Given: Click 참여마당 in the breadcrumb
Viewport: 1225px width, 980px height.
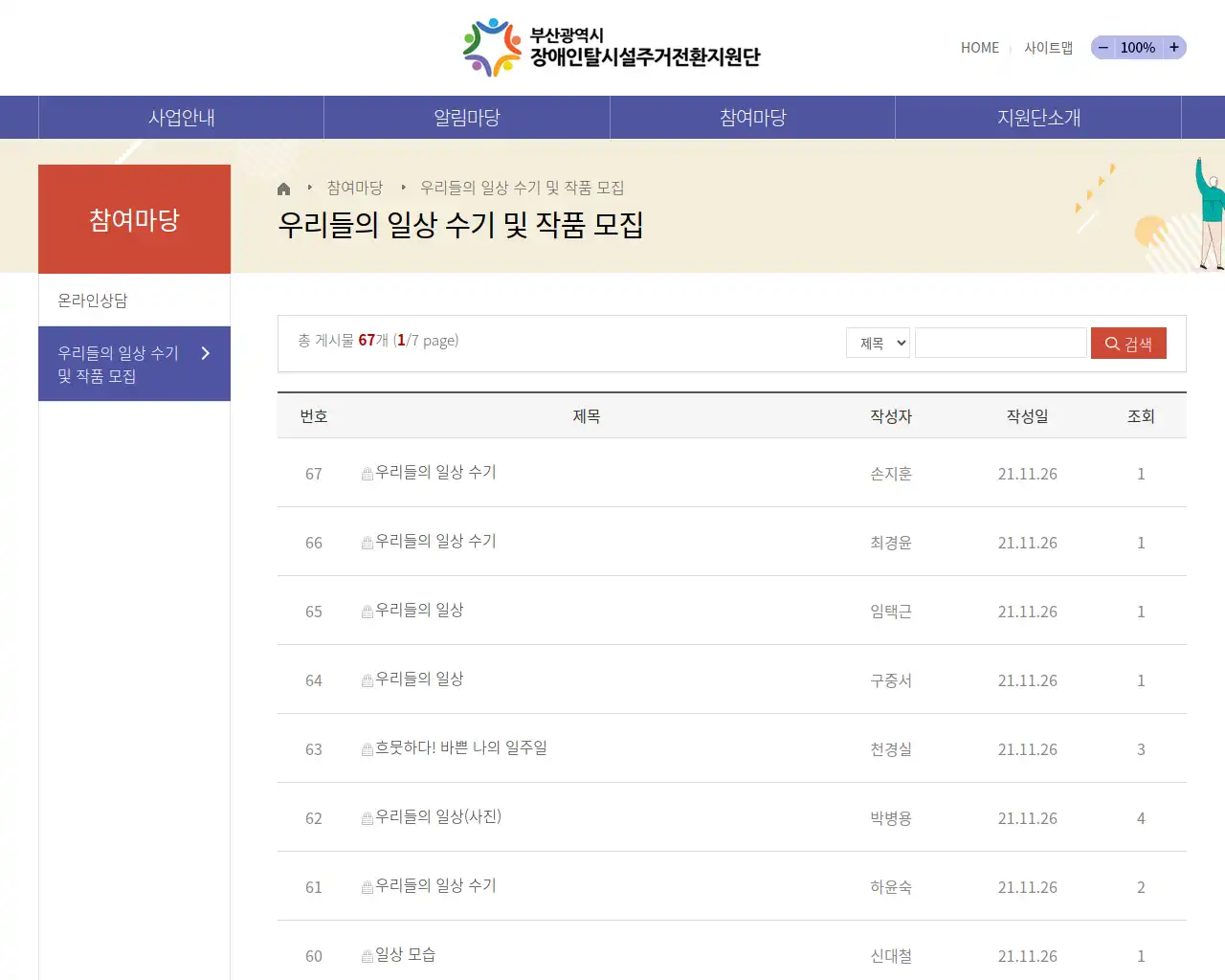Looking at the screenshot, I should pos(354,188).
